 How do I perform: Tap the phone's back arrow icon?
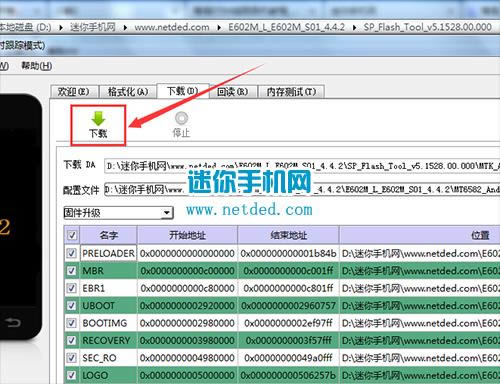(13, 322)
